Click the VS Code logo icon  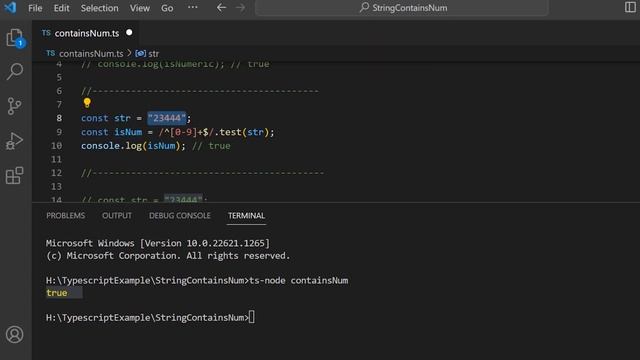point(10,7)
